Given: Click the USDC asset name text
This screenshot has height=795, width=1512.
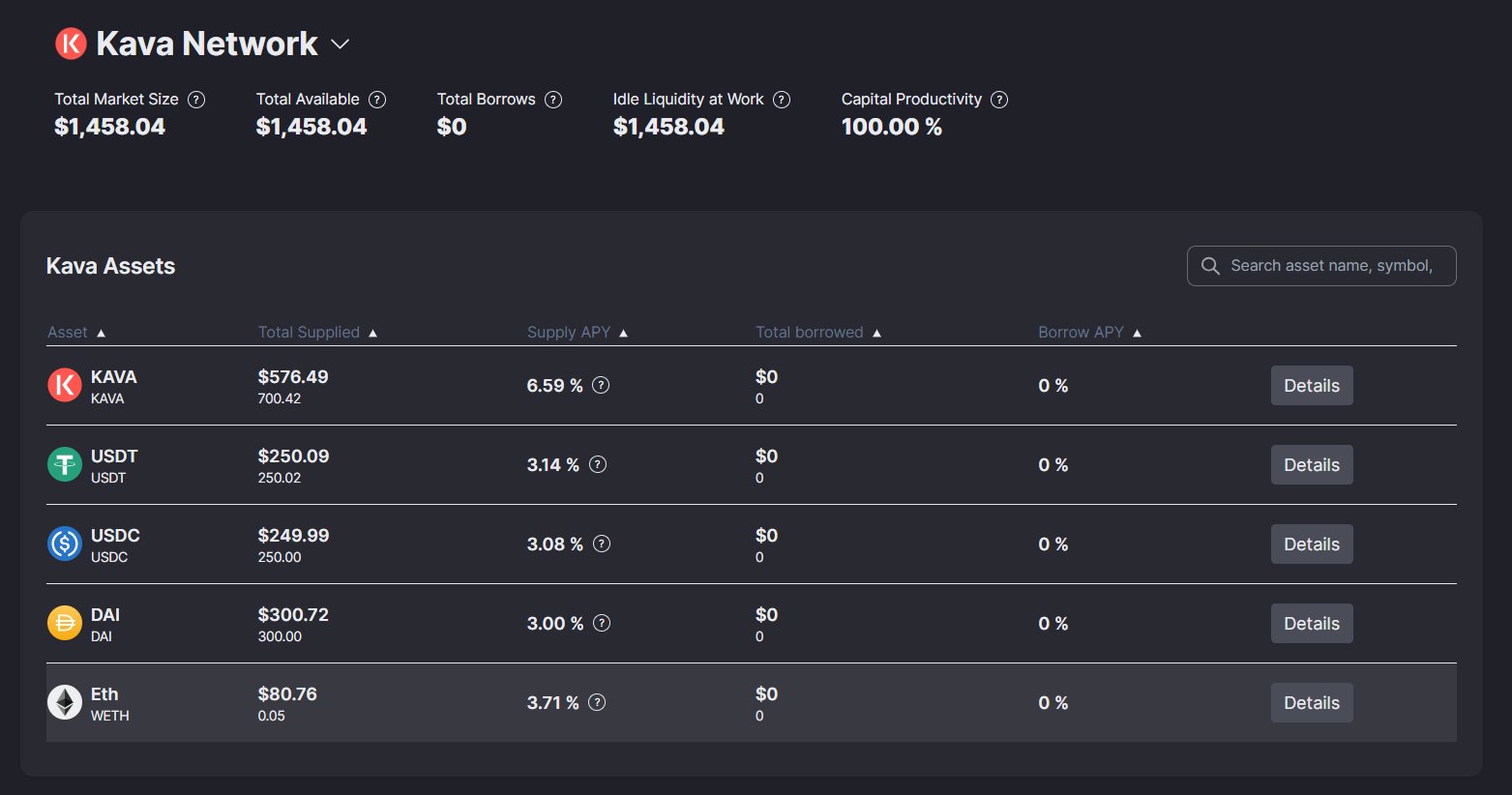Looking at the screenshot, I should (x=115, y=535).
